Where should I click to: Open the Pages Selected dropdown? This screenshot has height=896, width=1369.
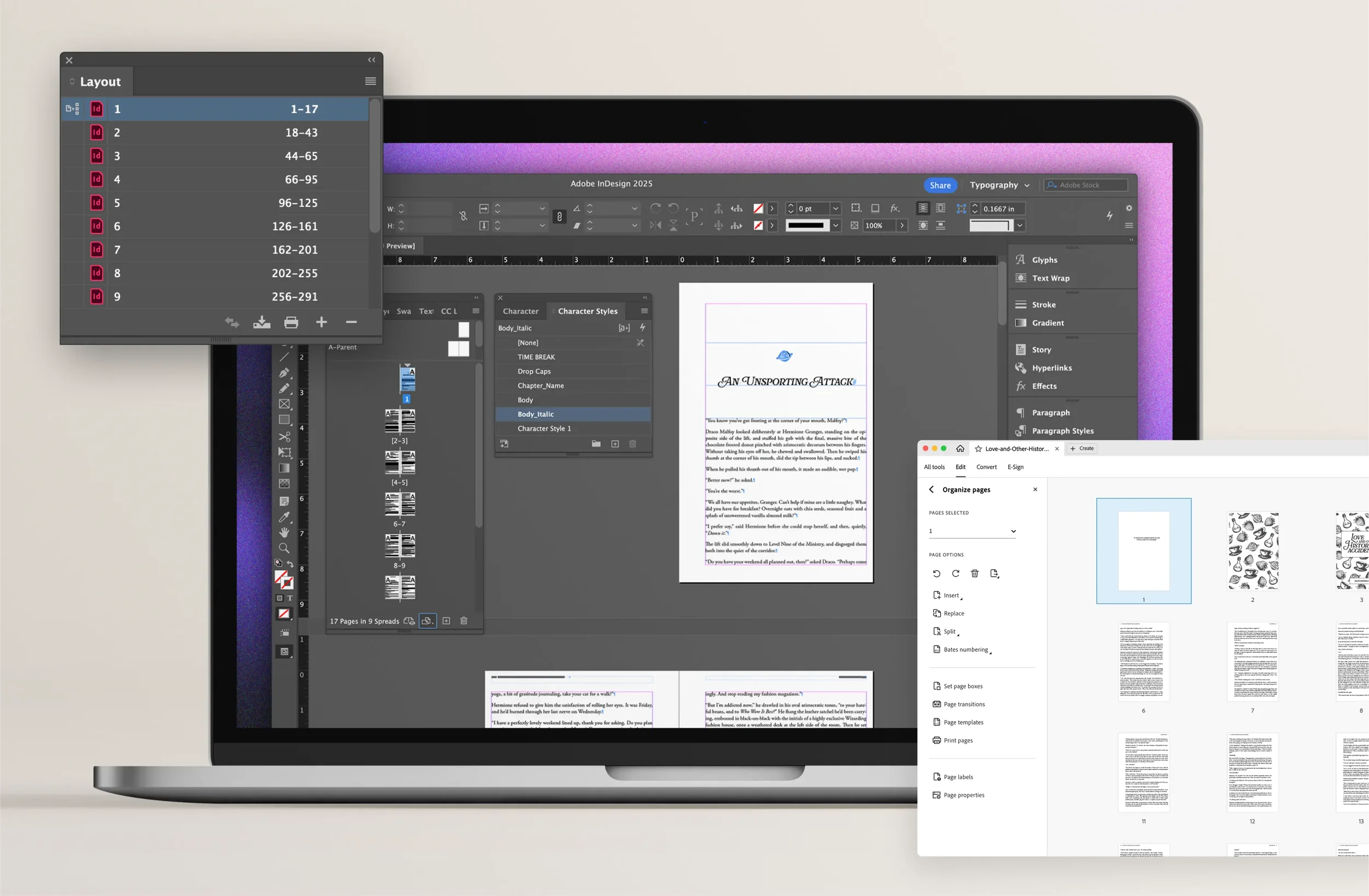point(1013,531)
